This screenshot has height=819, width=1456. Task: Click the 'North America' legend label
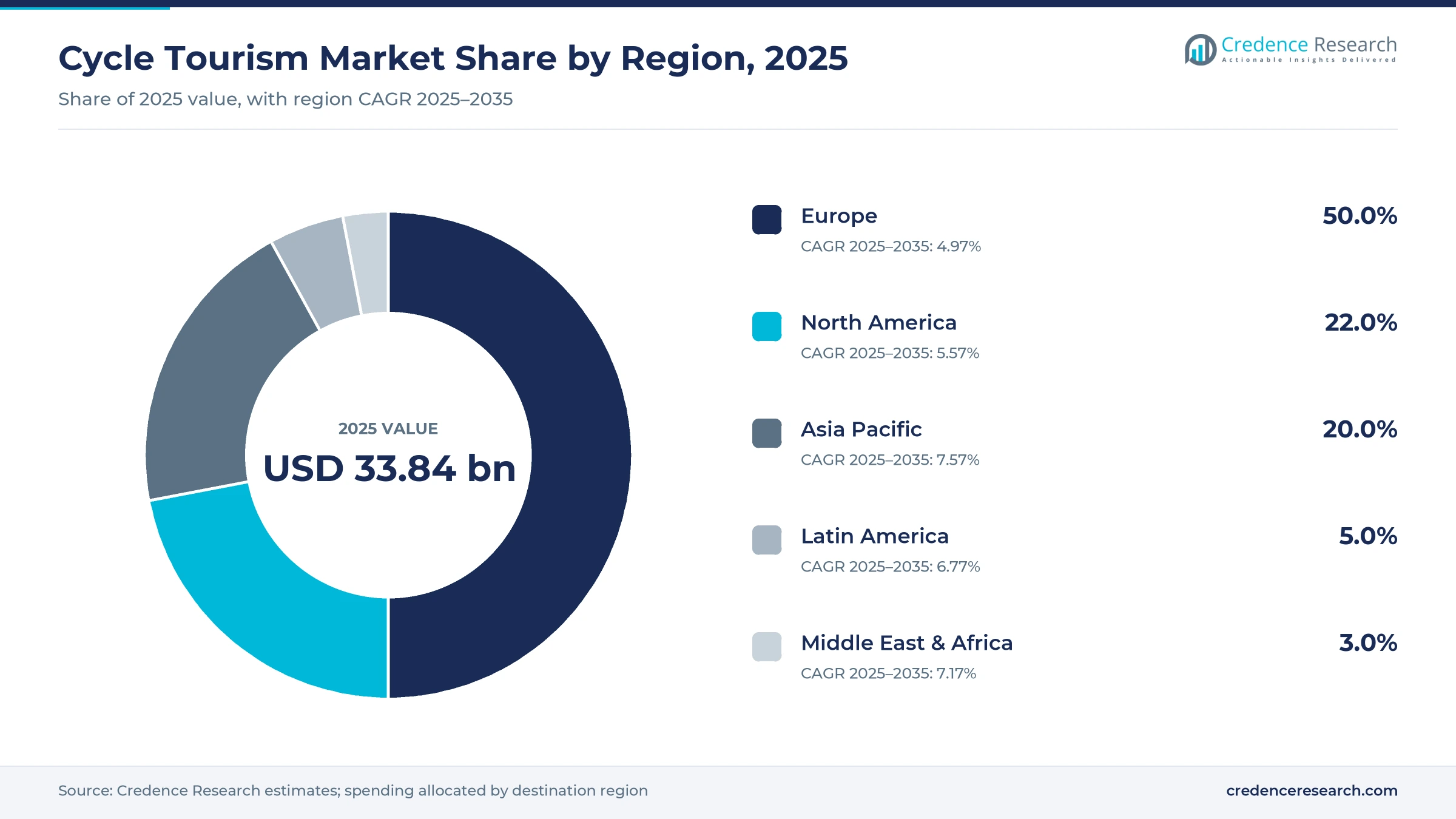(x=878, y=322)
